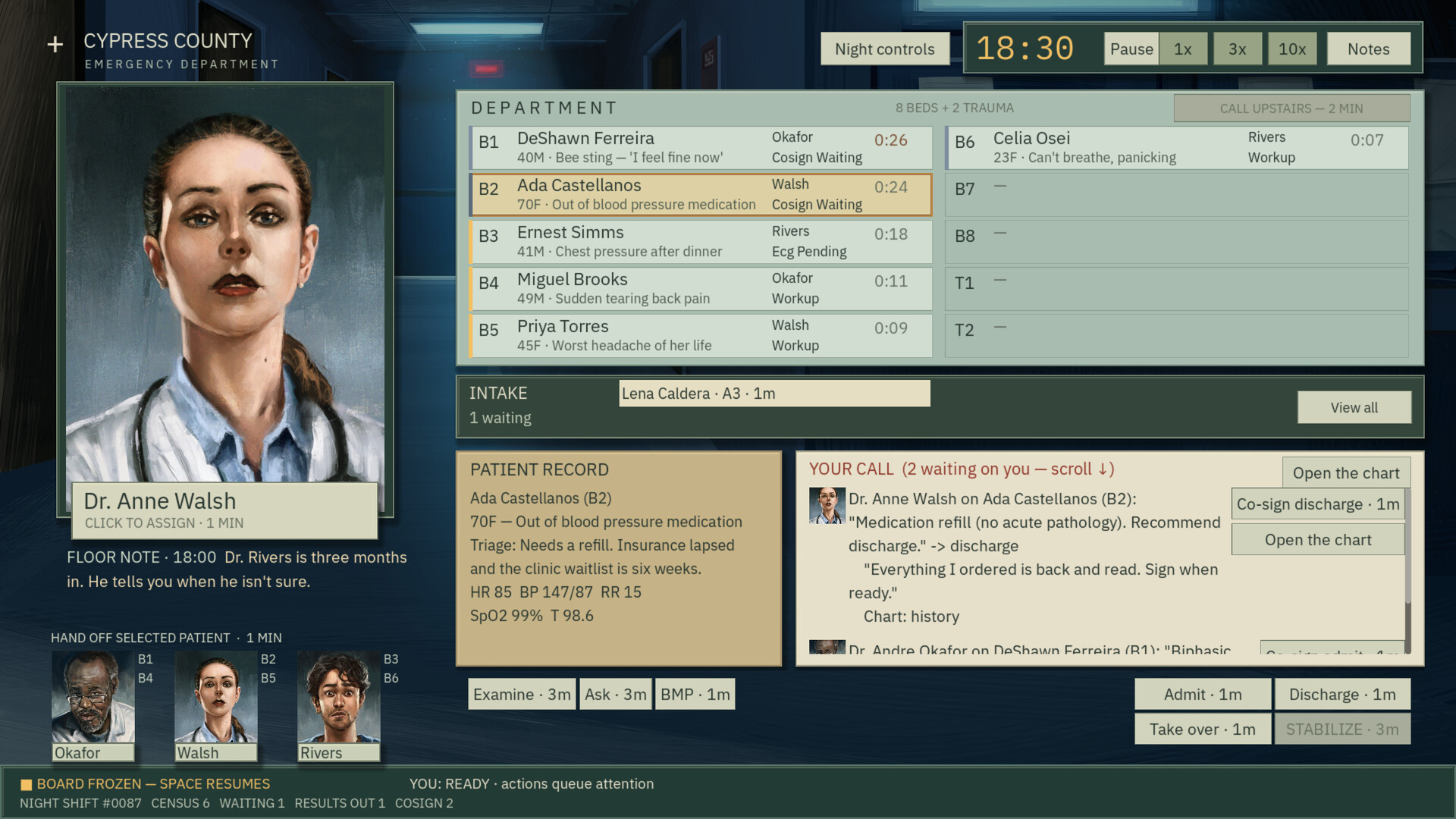Click the Okafor name label

(x=93, y=753)
